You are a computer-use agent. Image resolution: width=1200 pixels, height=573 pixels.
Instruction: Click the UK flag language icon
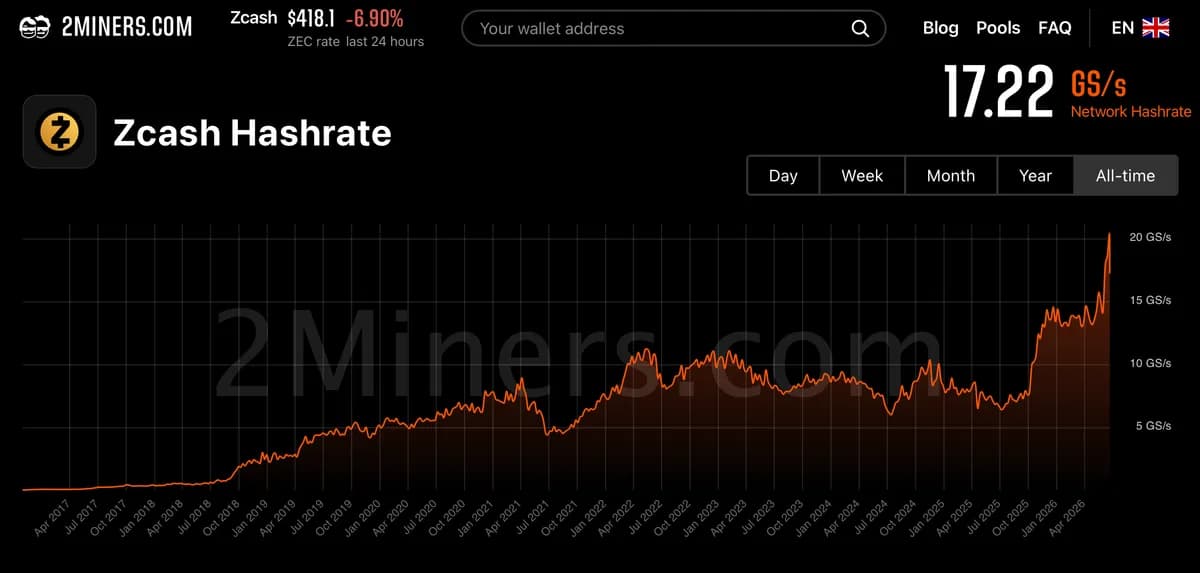(1156, 28)
